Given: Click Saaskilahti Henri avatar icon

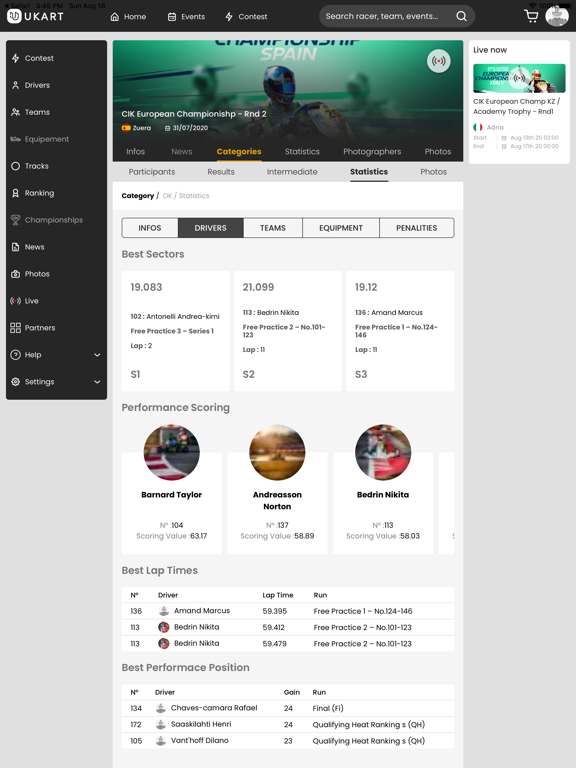Looking at the screenshot, I should 161,724.
